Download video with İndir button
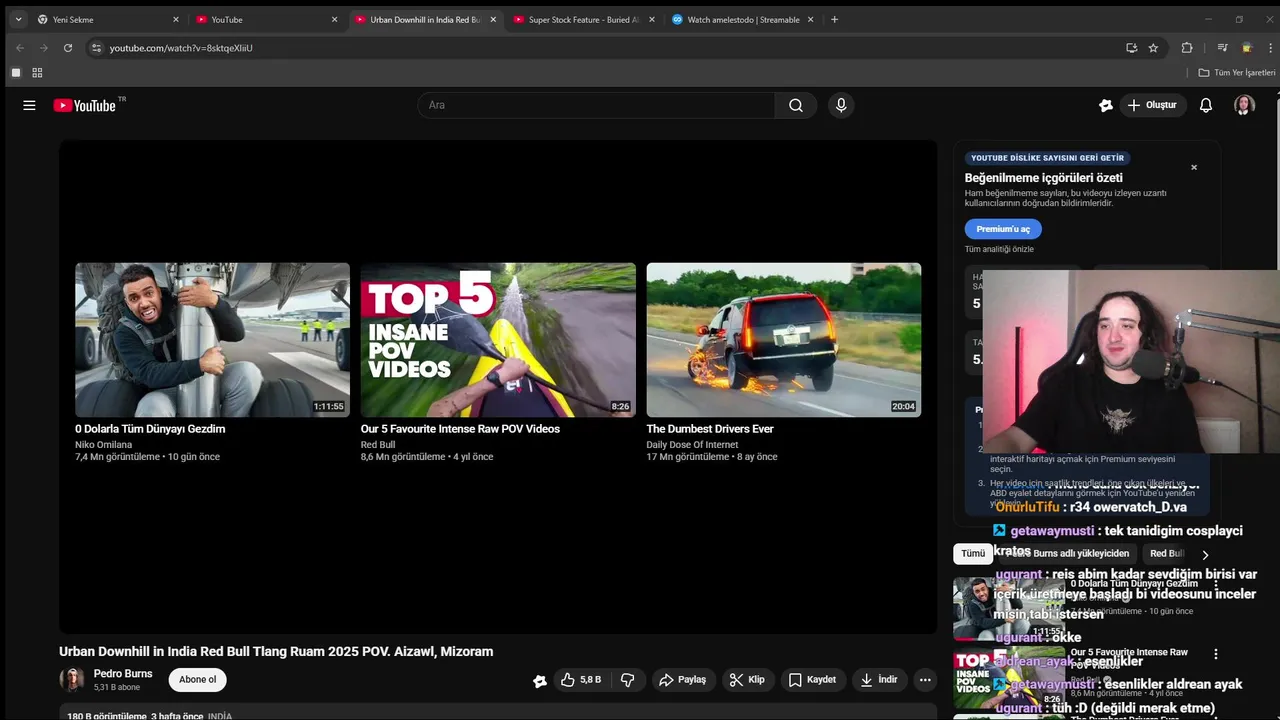This screenshot has height=720, width=1280. coord(879,680)
